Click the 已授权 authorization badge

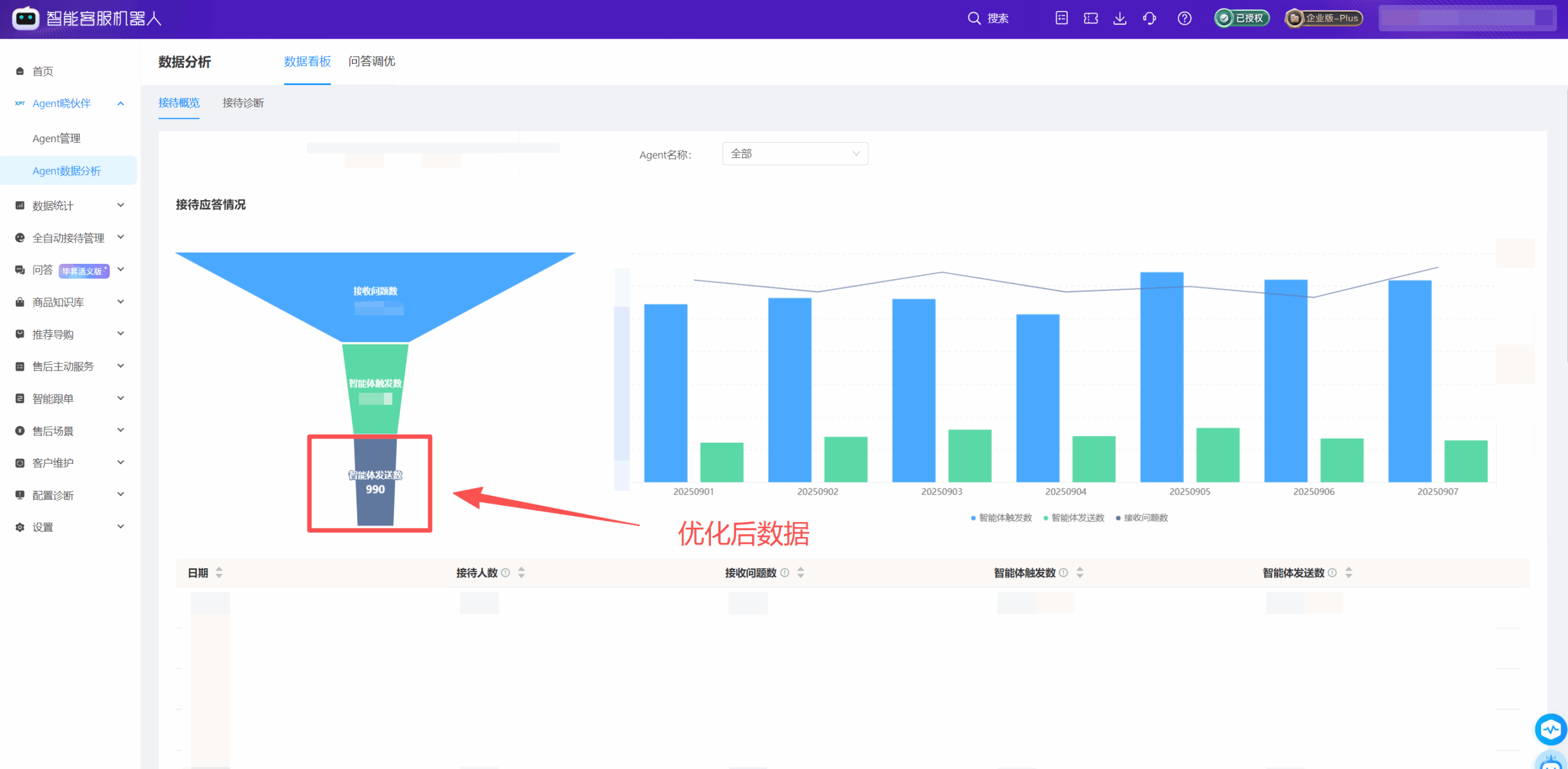pyautogui.click(x=1241, y=18)
